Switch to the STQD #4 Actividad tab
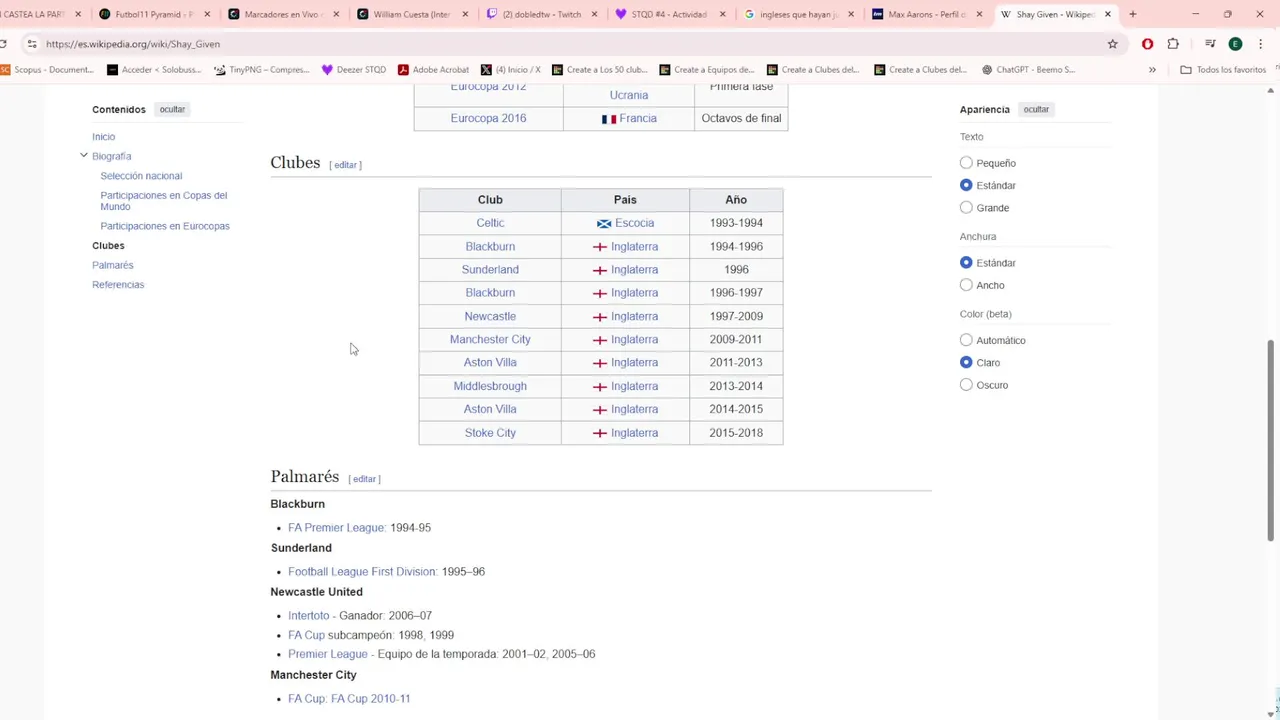Screen dimensions: 1280x720 pyautogui.click(x=669, y=14)
